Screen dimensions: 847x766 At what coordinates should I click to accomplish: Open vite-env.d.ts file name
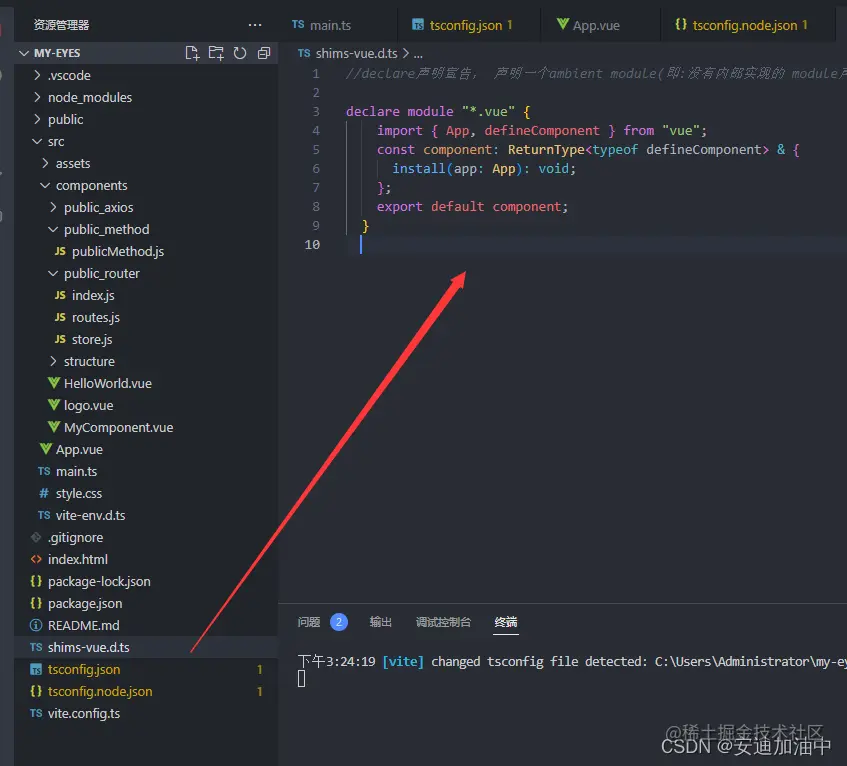point(90,515)
